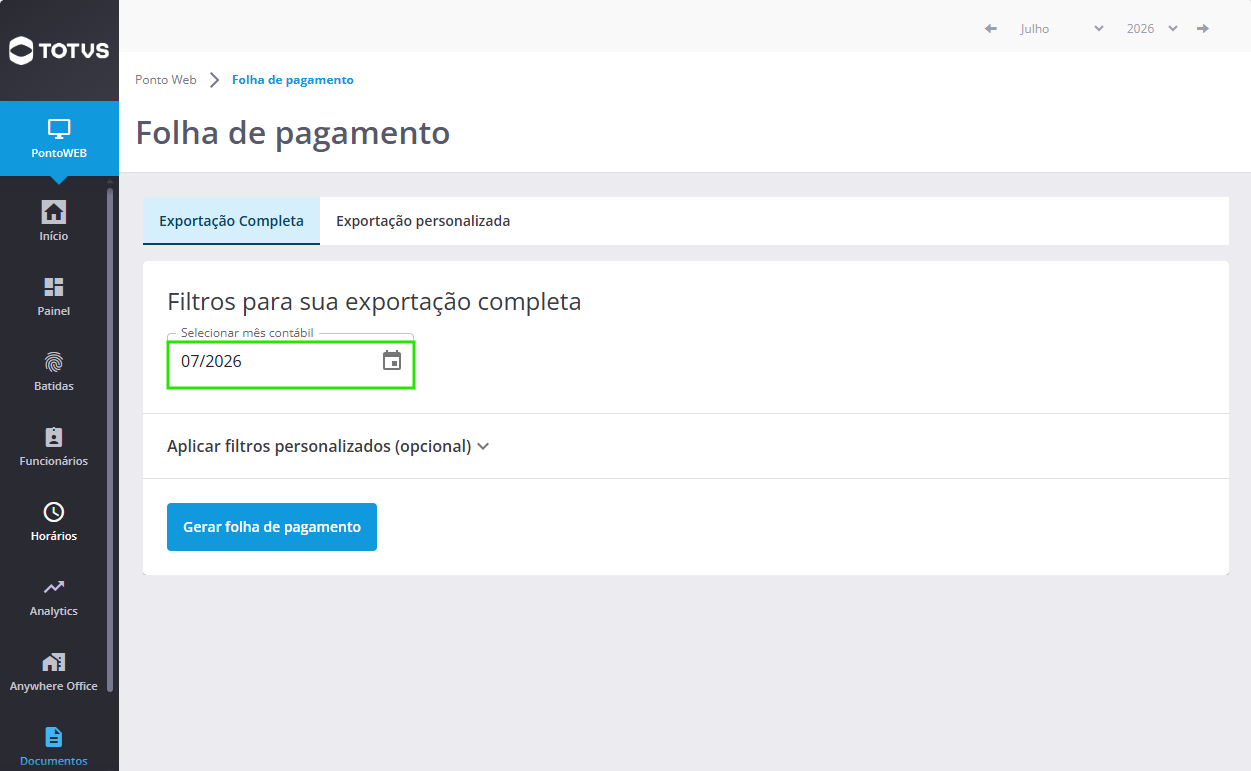This screenshot has width=1251, height=771.
Task: Open the 2026 year dropdown
Action: [x=1152, y=28]
